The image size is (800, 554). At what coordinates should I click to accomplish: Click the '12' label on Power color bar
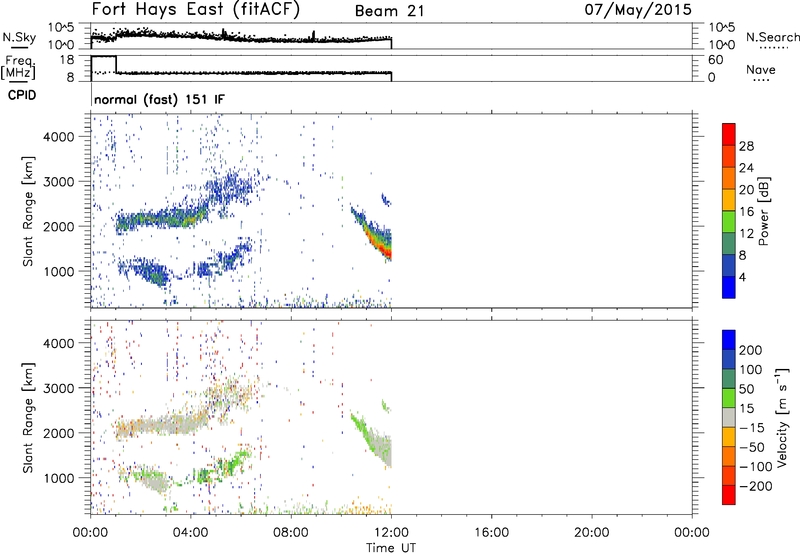pyautogui.click(x=746, y=234)
